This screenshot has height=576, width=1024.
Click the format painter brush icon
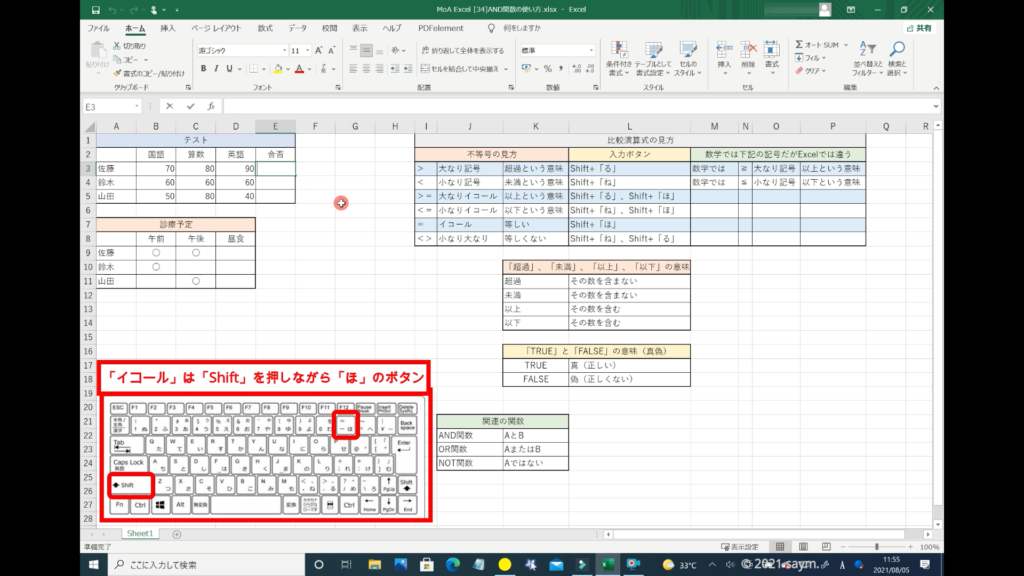pyautogui.click(x=119, y=73)
